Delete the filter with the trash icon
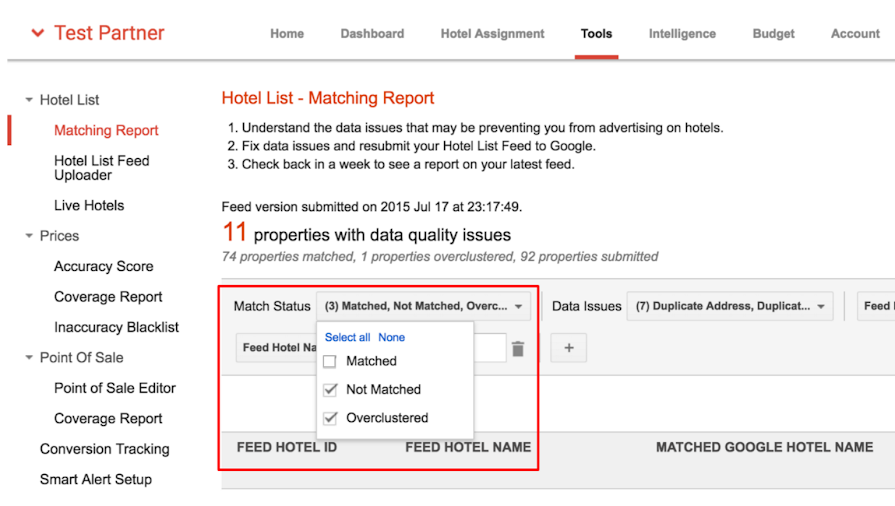Image resolution: width=895 pixels, height=506 pixels. 518,348
